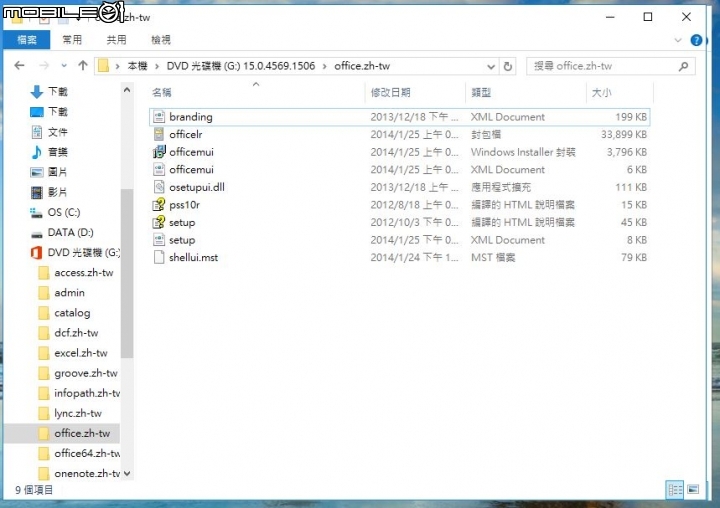This screenshot has width=720, height=508.
Task: Sort by the 類型 column header
Action: 481,93
